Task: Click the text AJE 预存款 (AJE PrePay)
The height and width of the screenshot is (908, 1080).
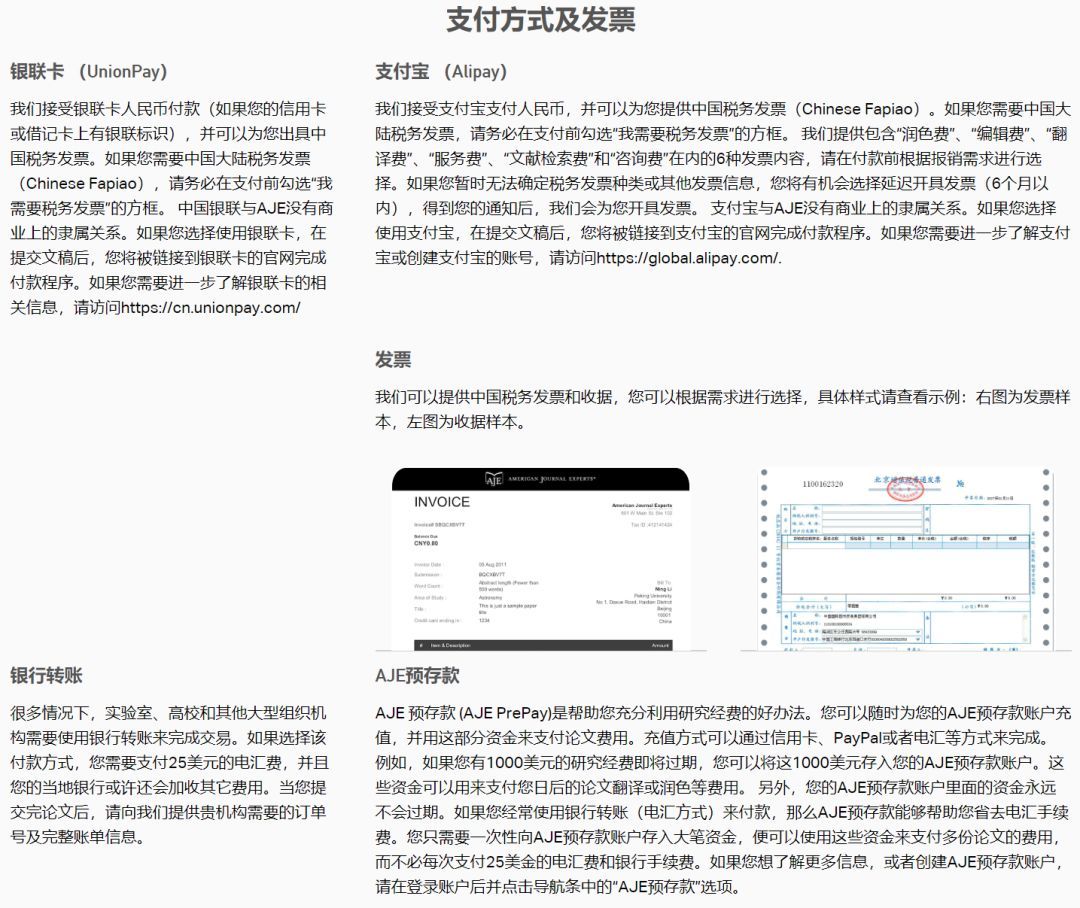Action: 464,712
